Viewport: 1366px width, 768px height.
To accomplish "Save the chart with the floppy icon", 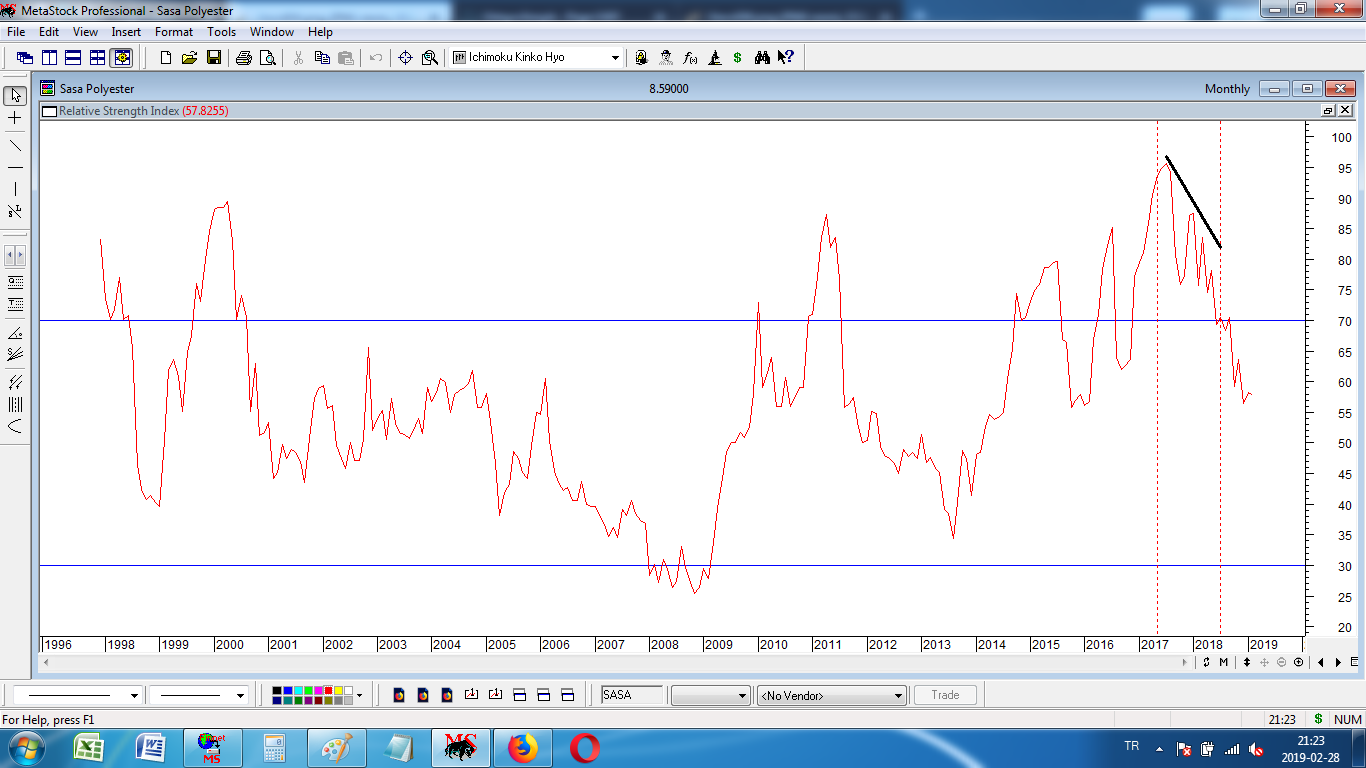I will coord(213,58).
